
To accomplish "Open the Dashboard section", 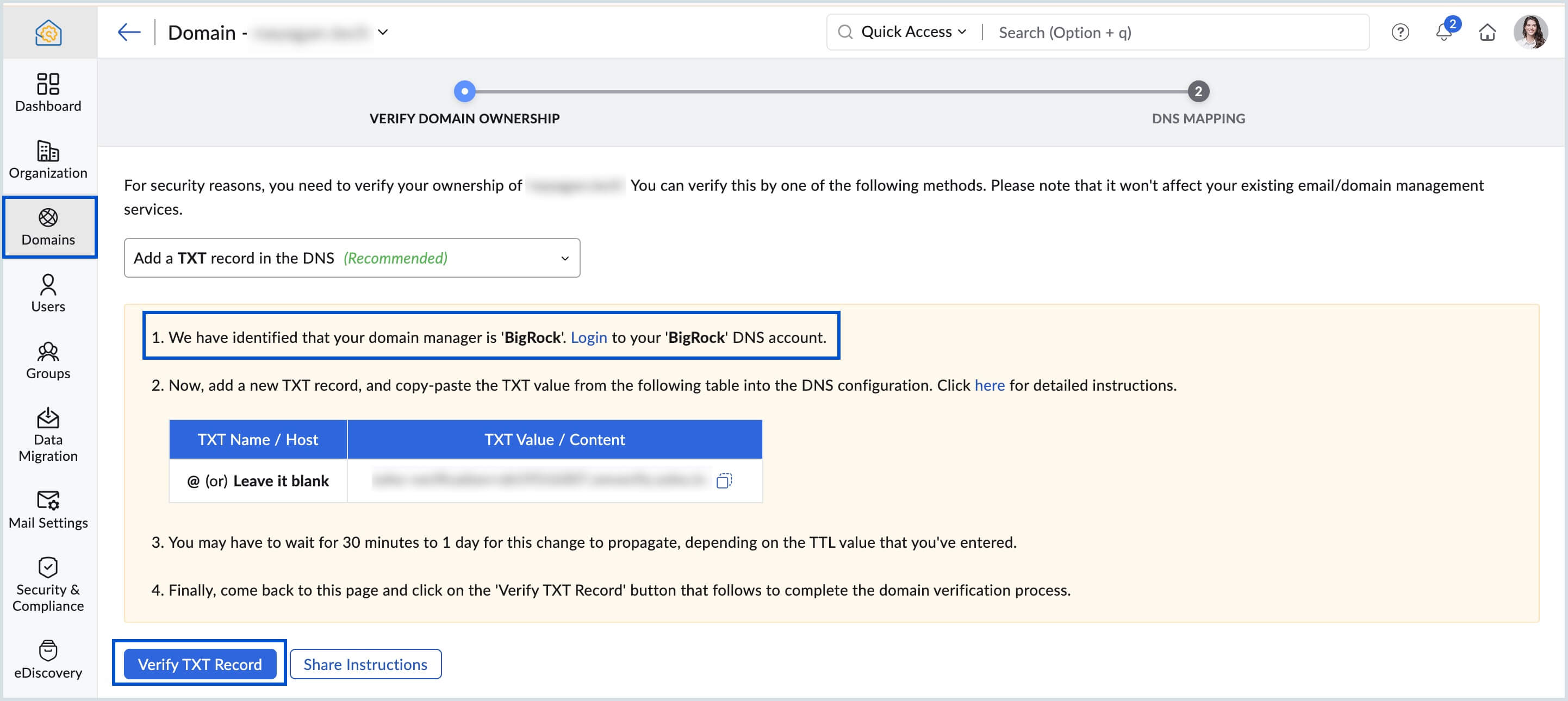I will click(x=47, y=92).
